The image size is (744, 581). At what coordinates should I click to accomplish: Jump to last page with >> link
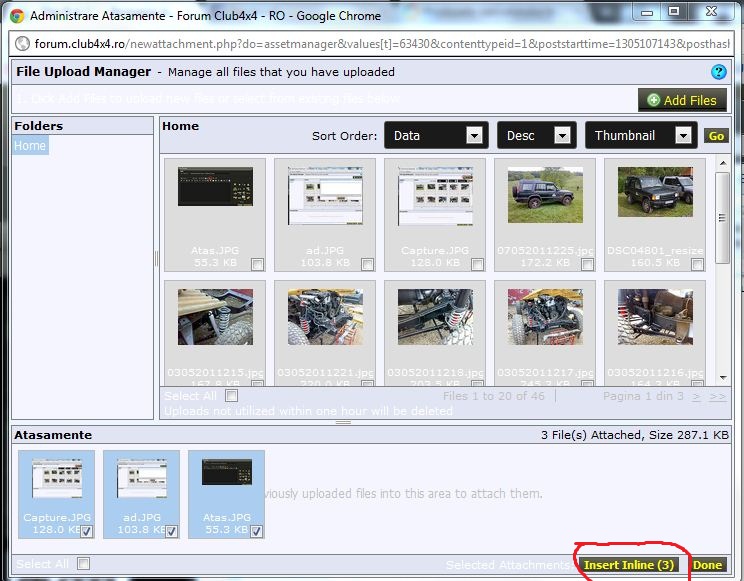pos(717,396)
